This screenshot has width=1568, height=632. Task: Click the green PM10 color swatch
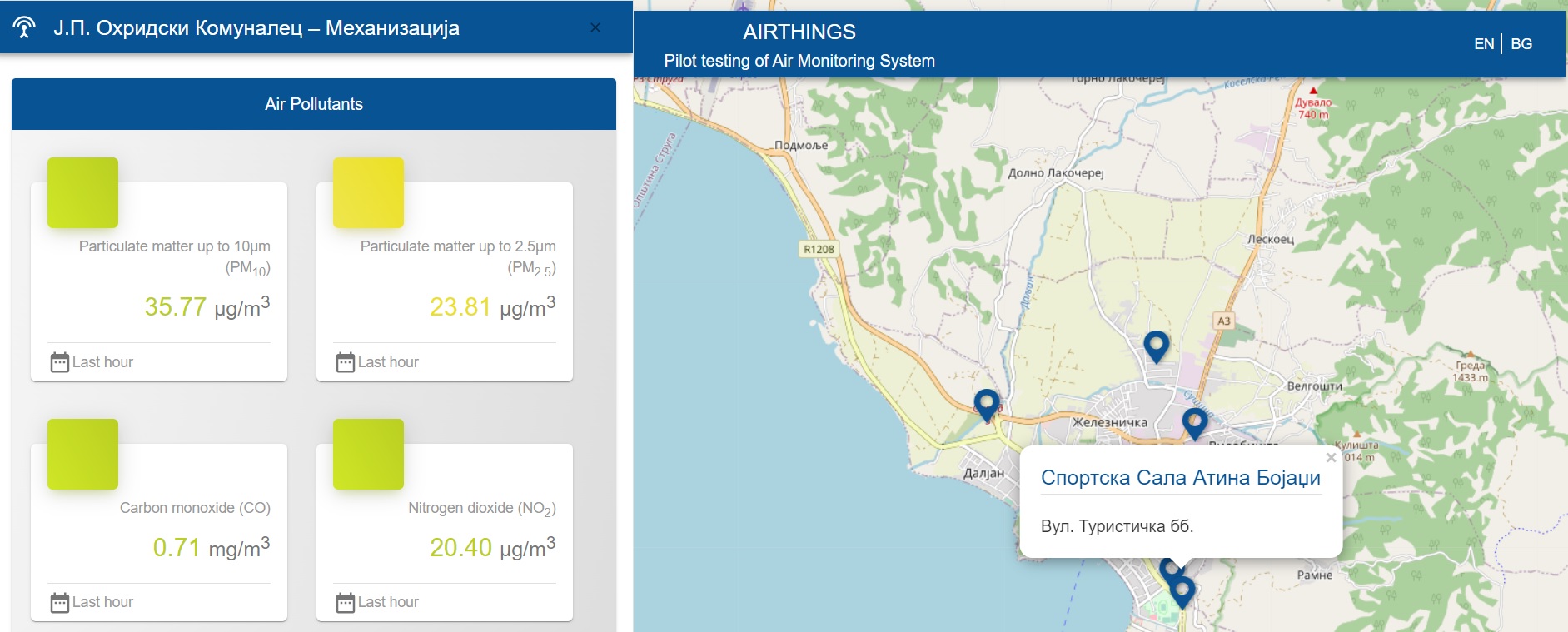coord(82,192)
